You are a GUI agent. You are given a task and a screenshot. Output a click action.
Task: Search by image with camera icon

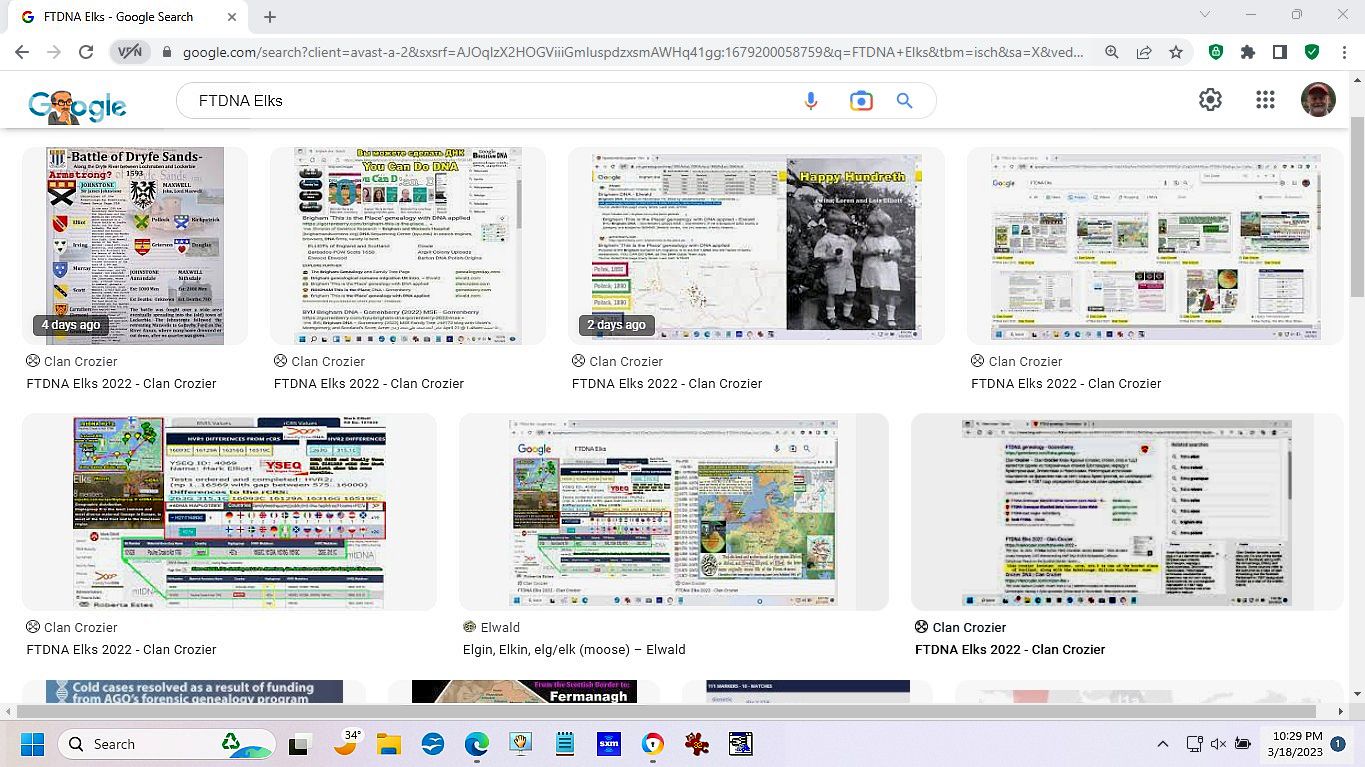[861, 101]
